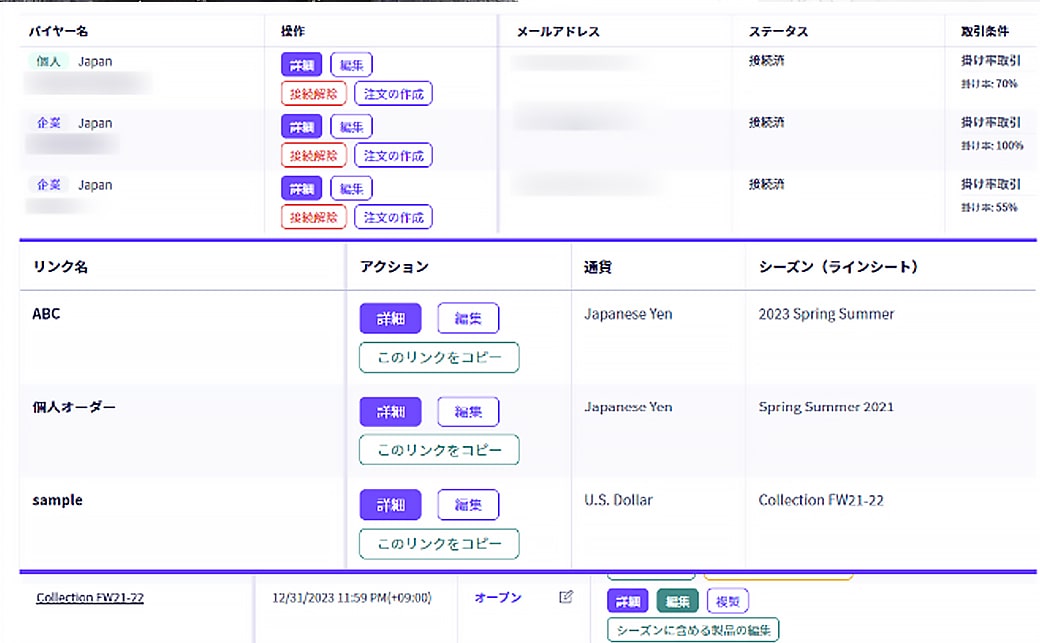Click このリンクをコピー for the sample link

point(439,544)
